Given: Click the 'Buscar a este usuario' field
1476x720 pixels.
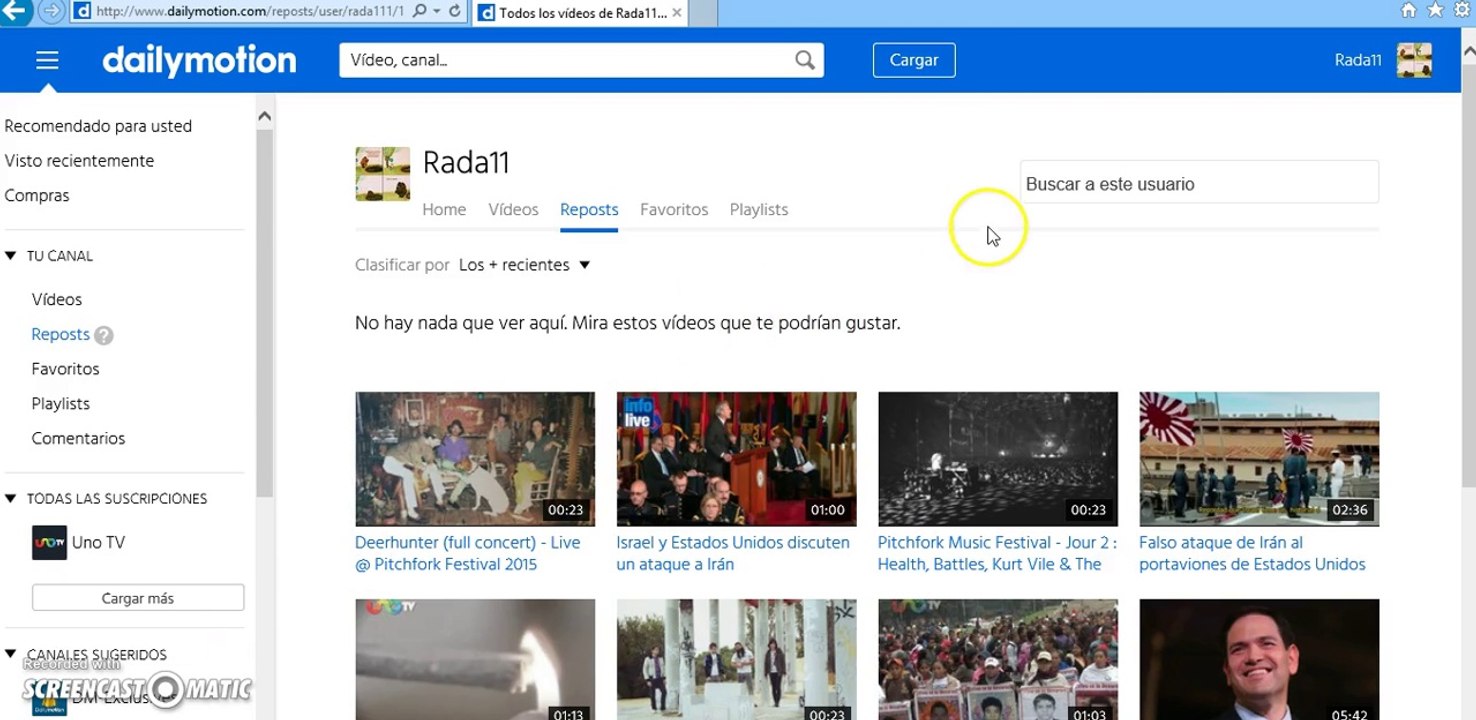Looking at the screenshot, I should point(1199,184).
